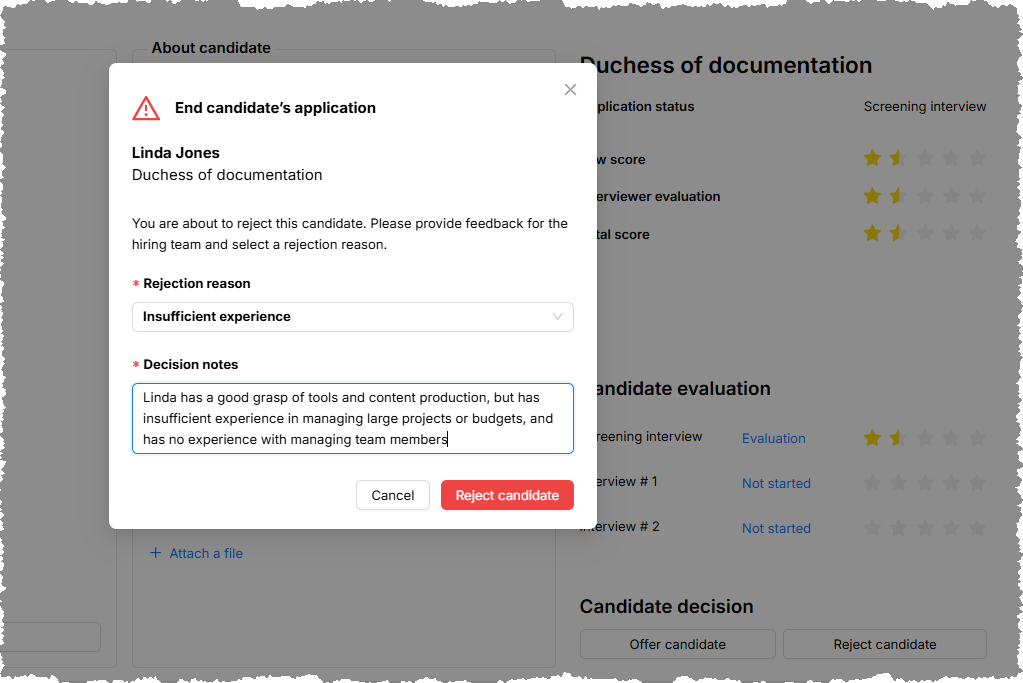
Task: Close the End candidate's application dialog
Action: tap(570, 89)
